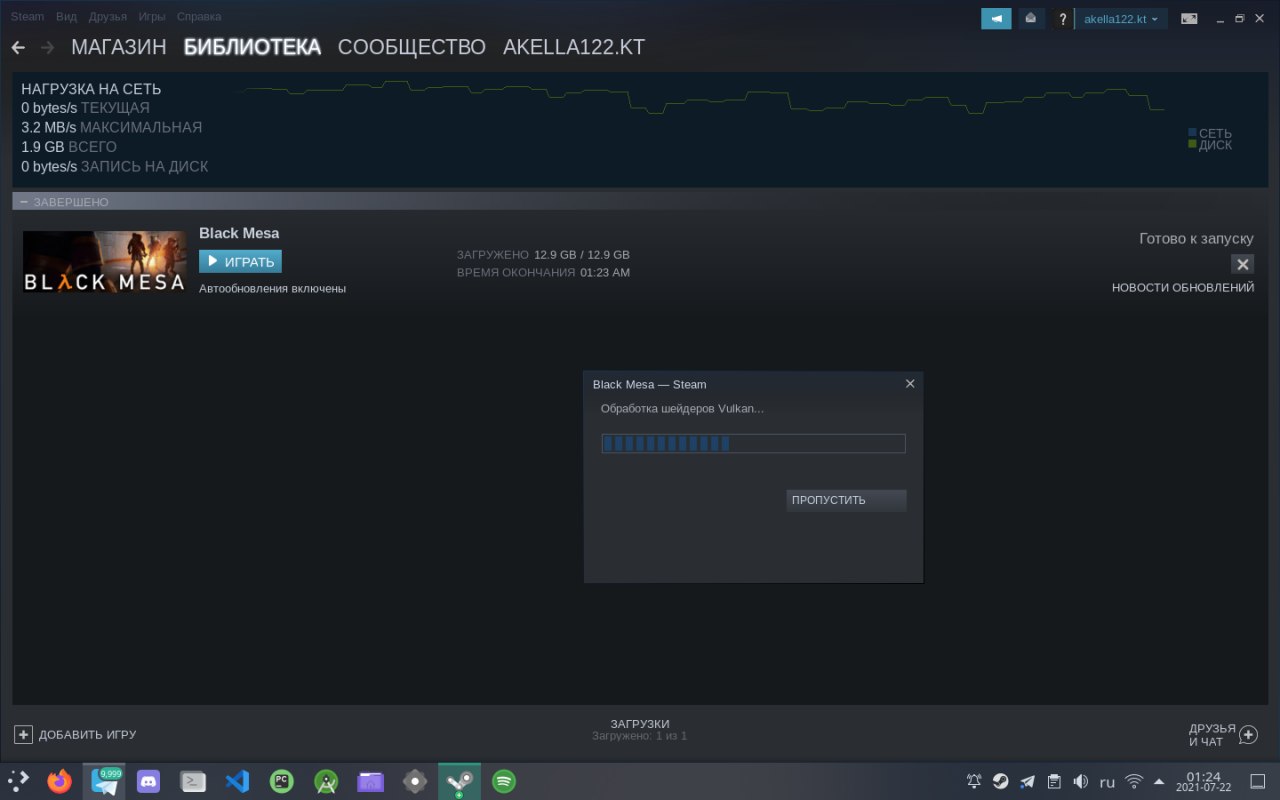Open the terminal from the taskbar

pos(193,781)
